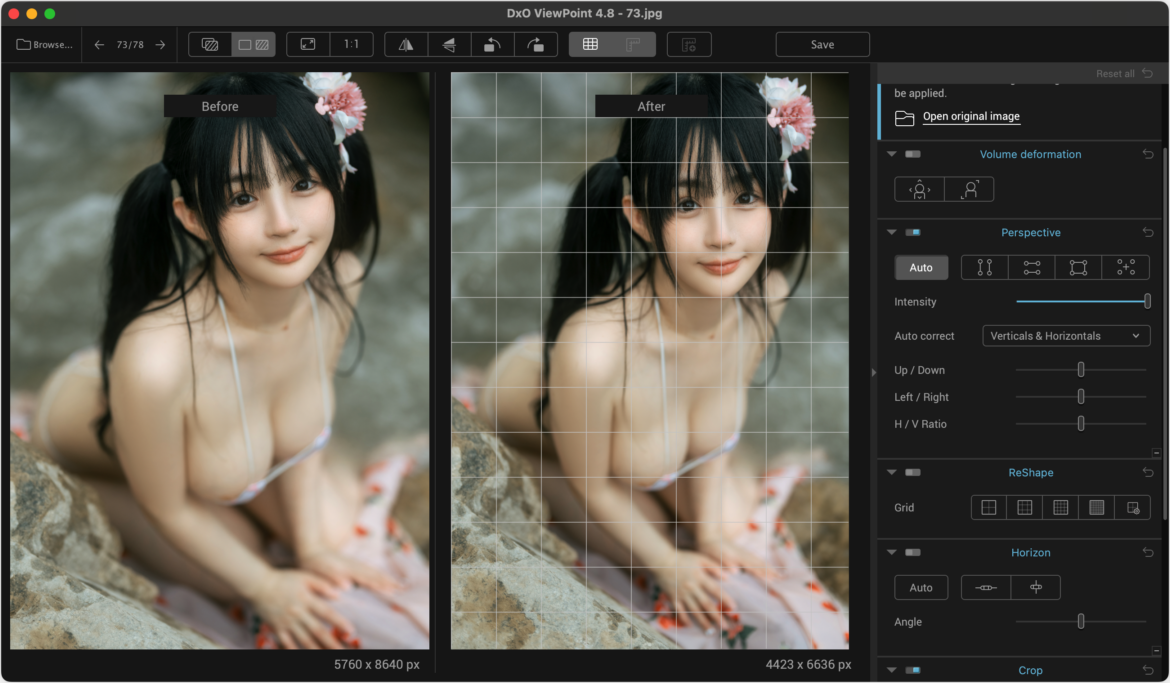Choose the force horizontal parallels perspective tool
This screenshot has width=1170, height=683.
(1032, 267)
